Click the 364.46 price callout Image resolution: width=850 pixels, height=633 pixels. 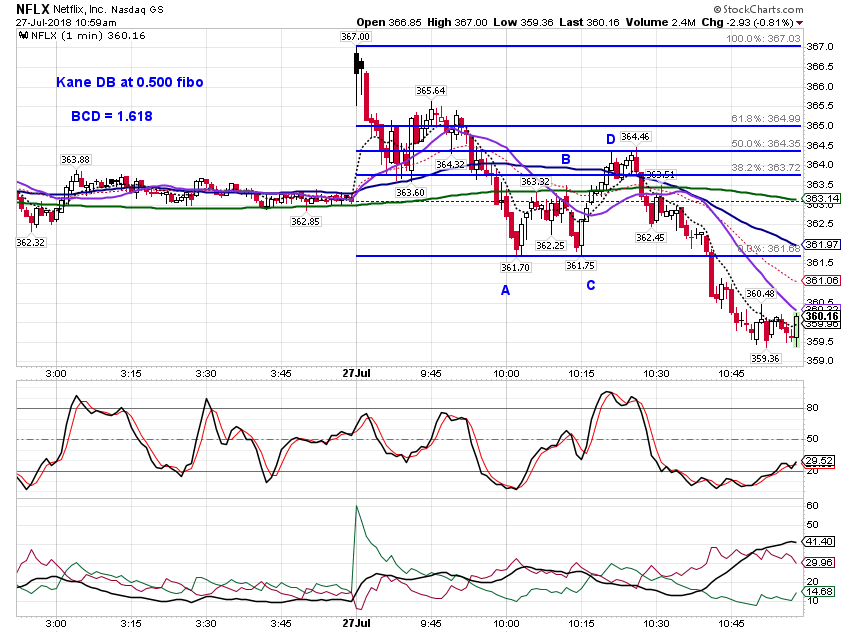(635, 137)
